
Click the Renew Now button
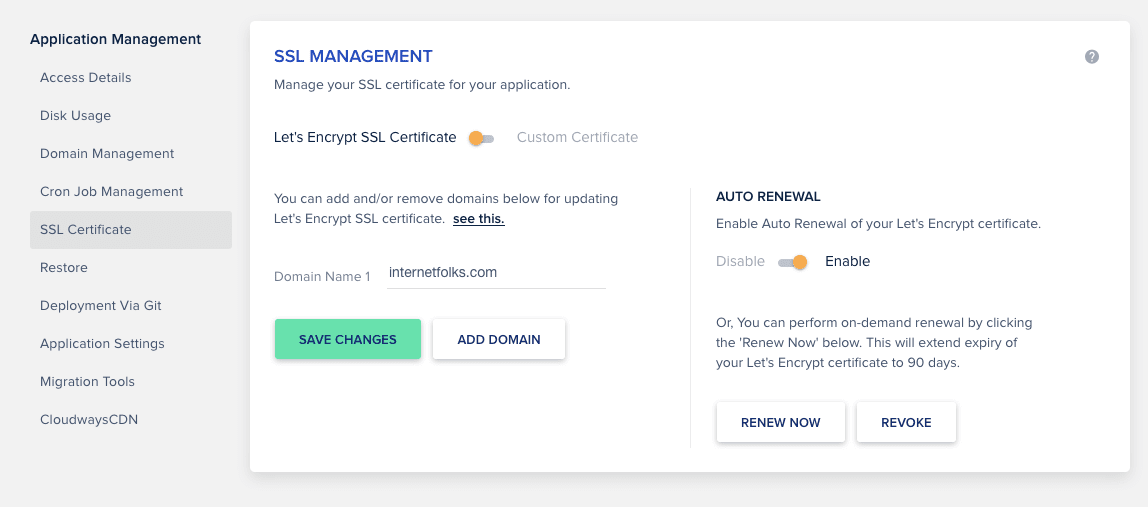(780, 422)
